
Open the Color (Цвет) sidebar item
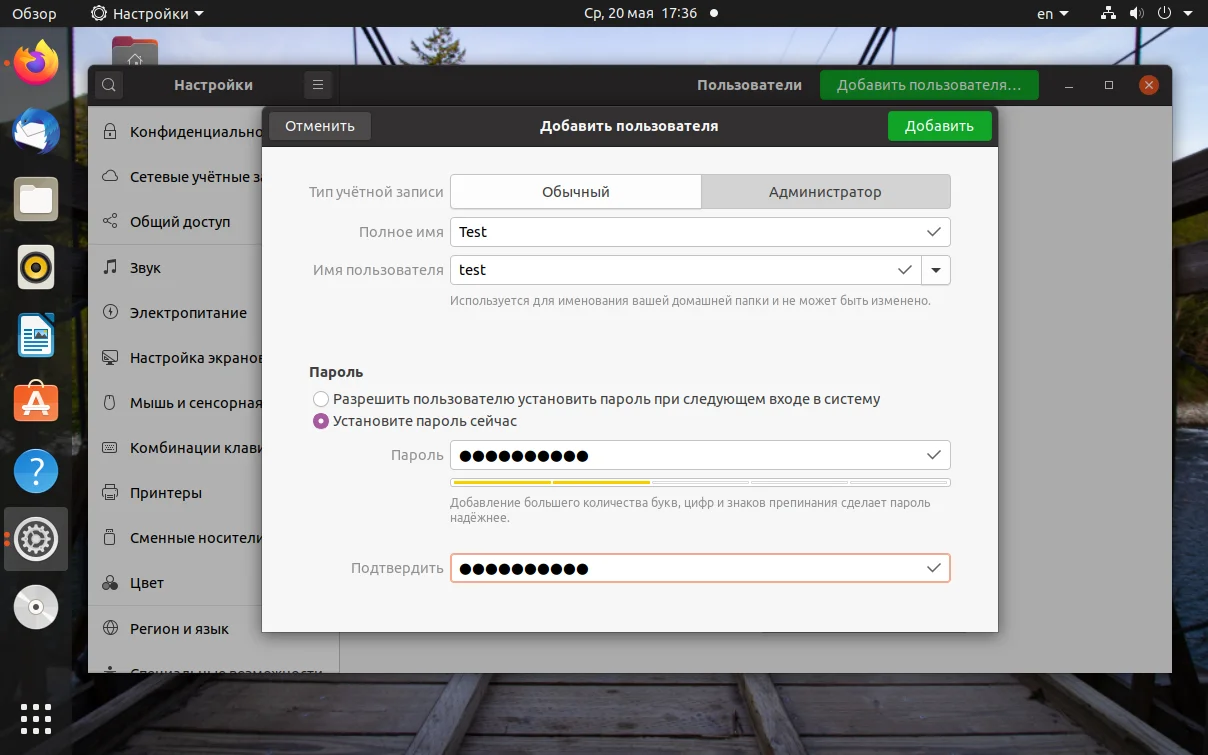coord(175,583)
